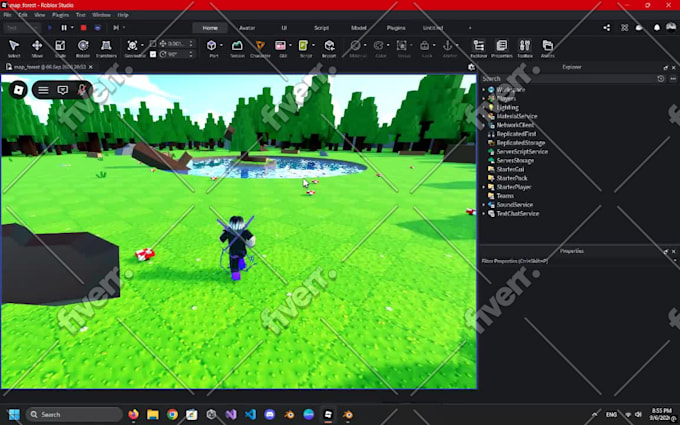
Task: Switch to the Plugins ribbon tab
Action: pyautogui.click(x=396, y=28)
